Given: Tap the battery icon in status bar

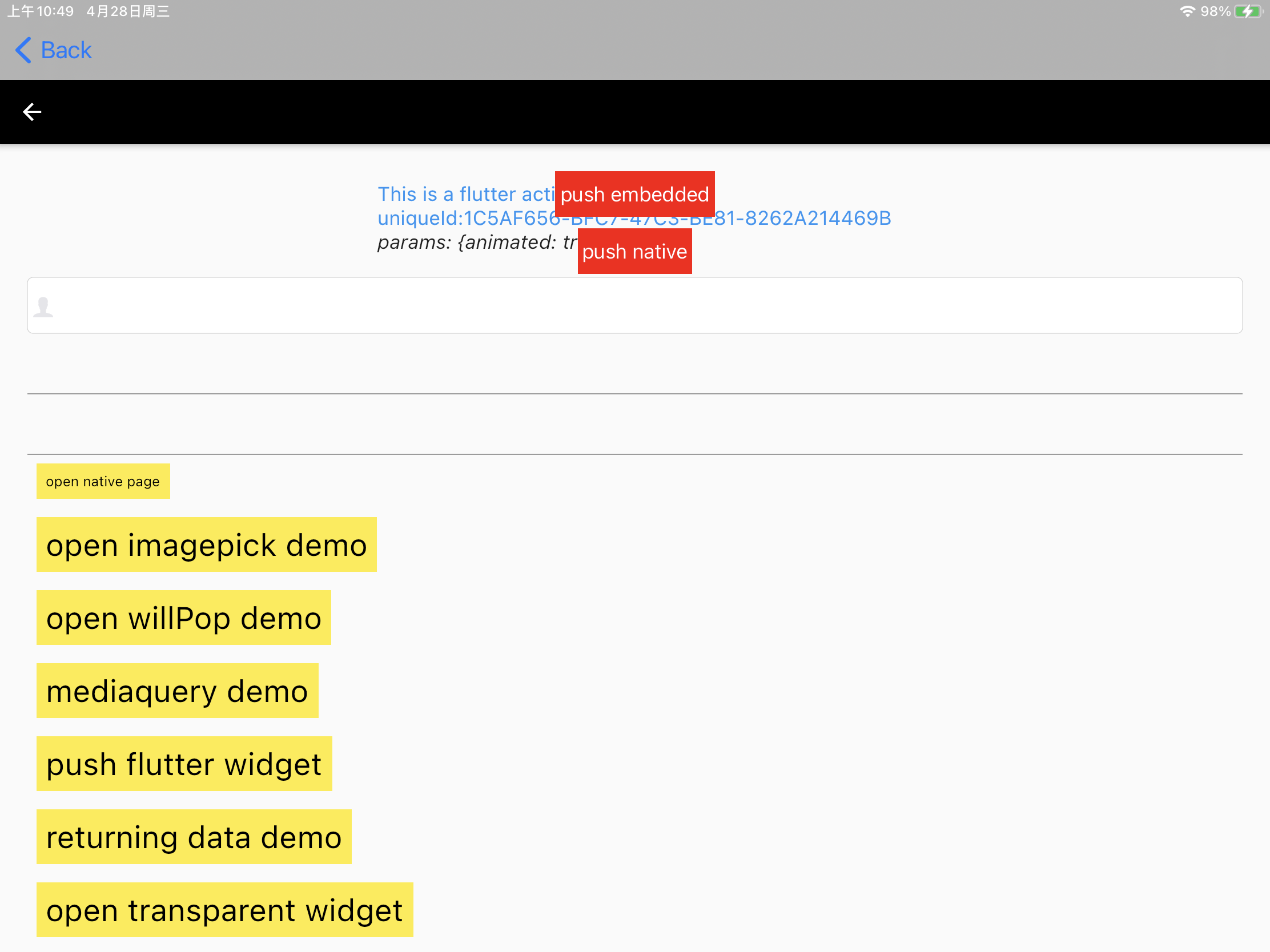Looking at the screenshot, I should coord(1249,11).
